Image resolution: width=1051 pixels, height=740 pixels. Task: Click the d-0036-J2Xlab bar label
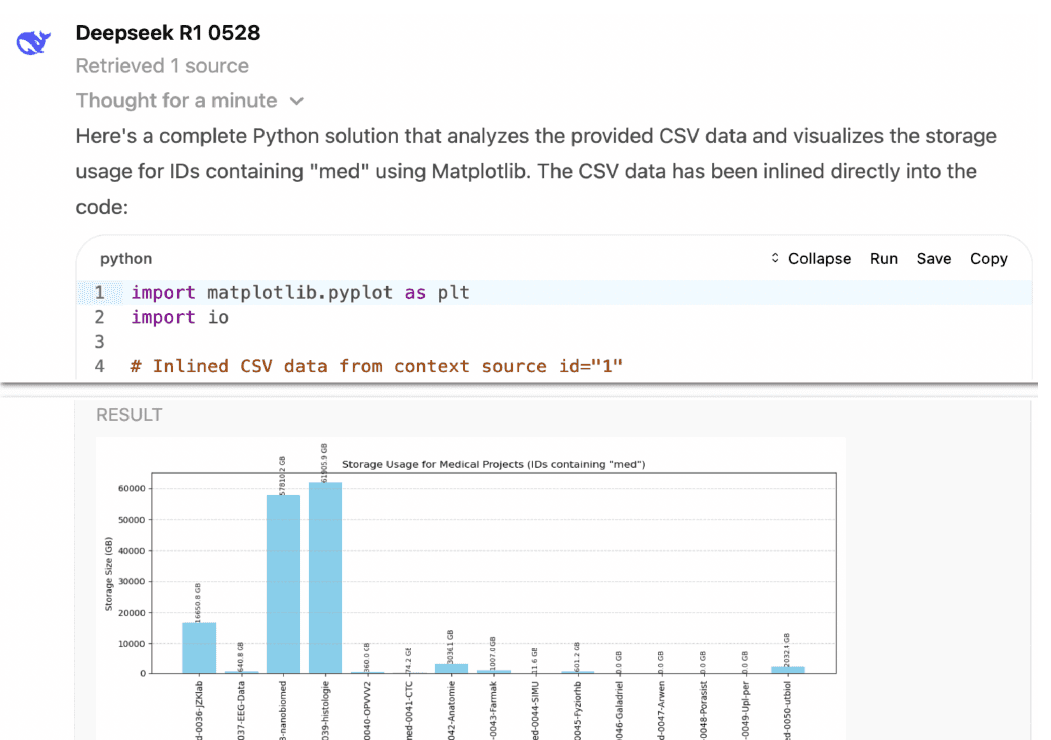point(197,705)
